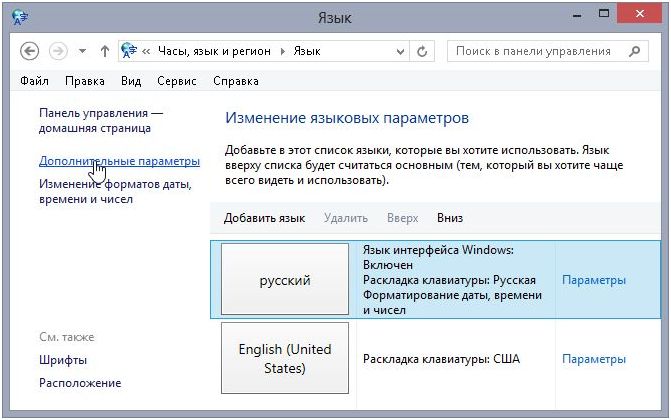Refresh the page with the refresh icon
Viewport: 671px width, 420px height.
click(x=422, y=51)
